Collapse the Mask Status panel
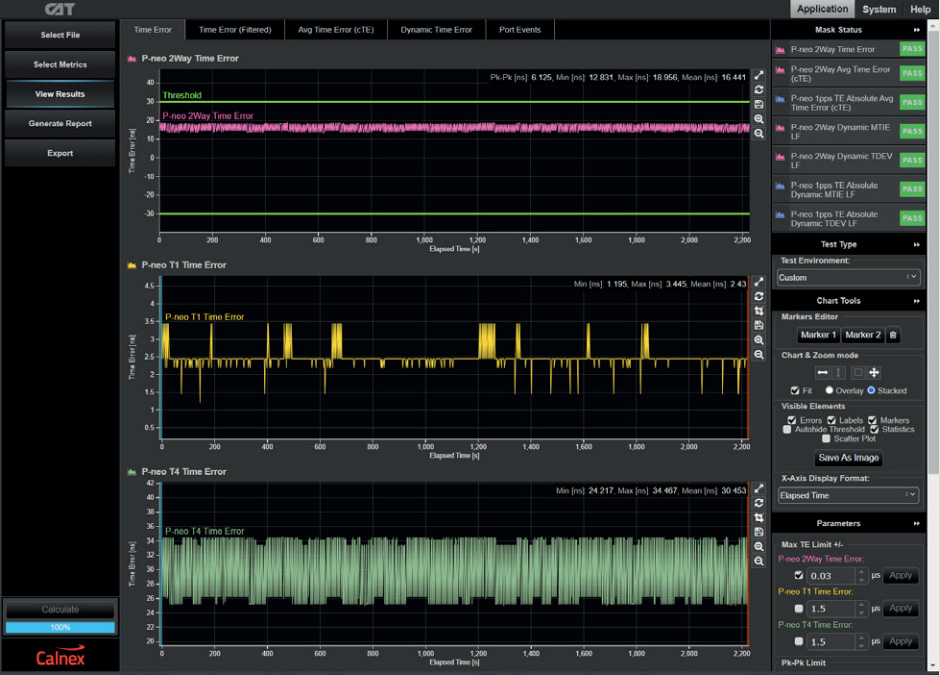 tap(916, 30)
